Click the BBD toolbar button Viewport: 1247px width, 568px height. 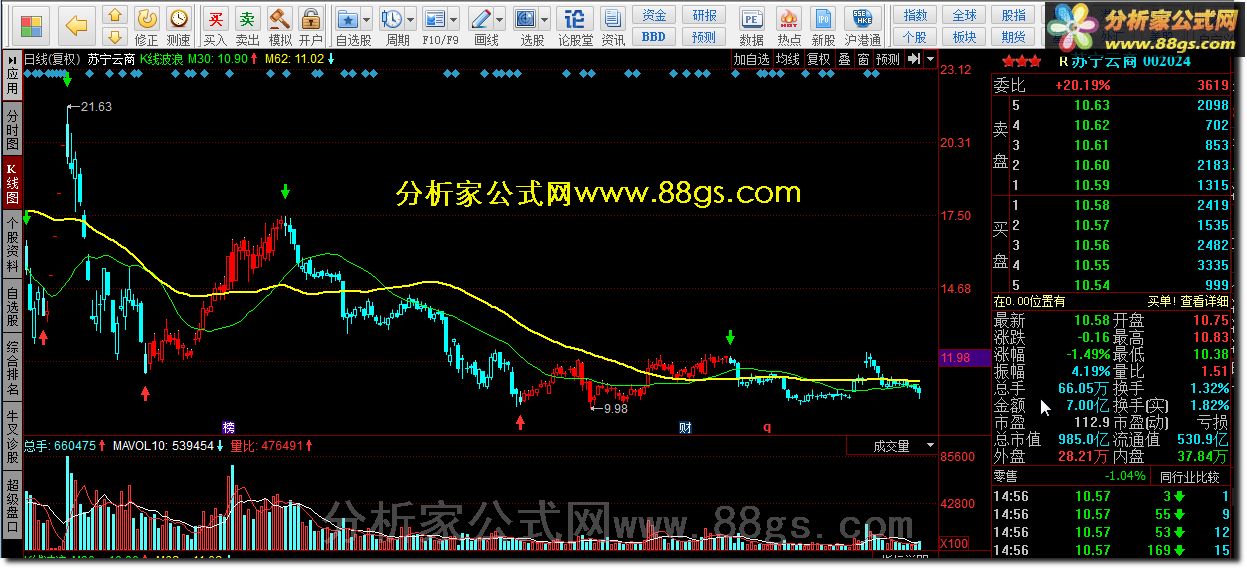point(654,37)
